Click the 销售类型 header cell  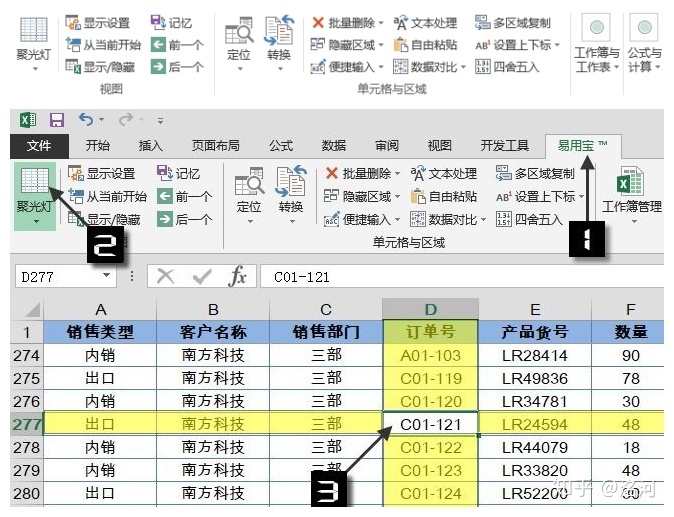click(x=101, y=332)
